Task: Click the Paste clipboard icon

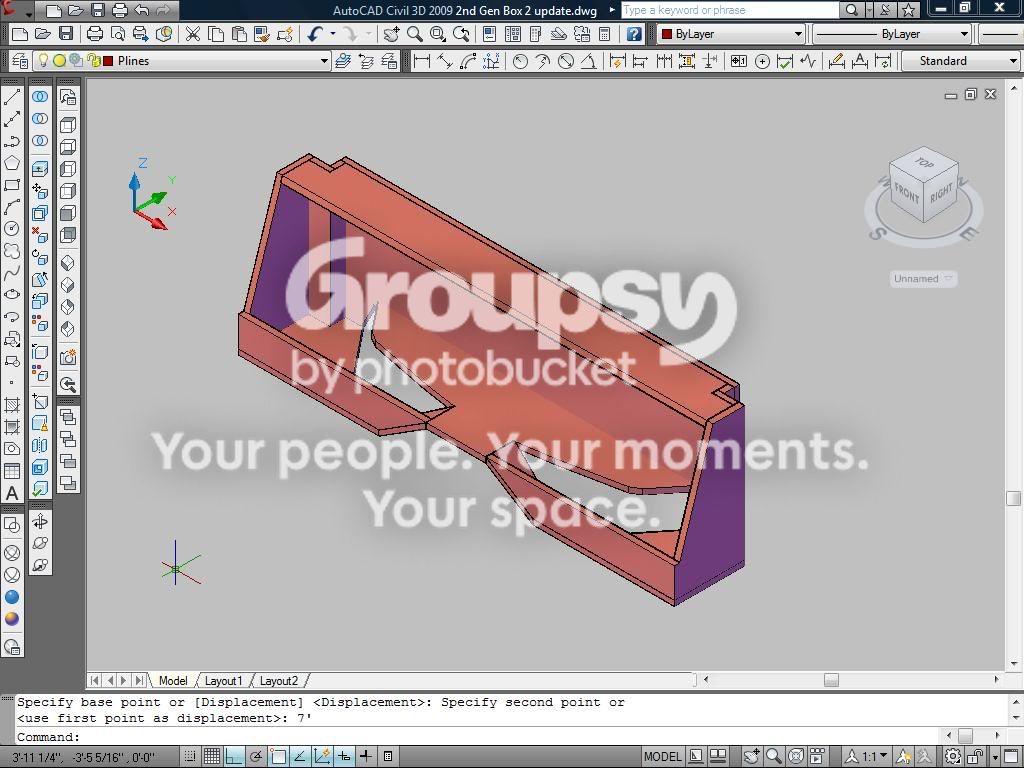Action: coord(239,34)
